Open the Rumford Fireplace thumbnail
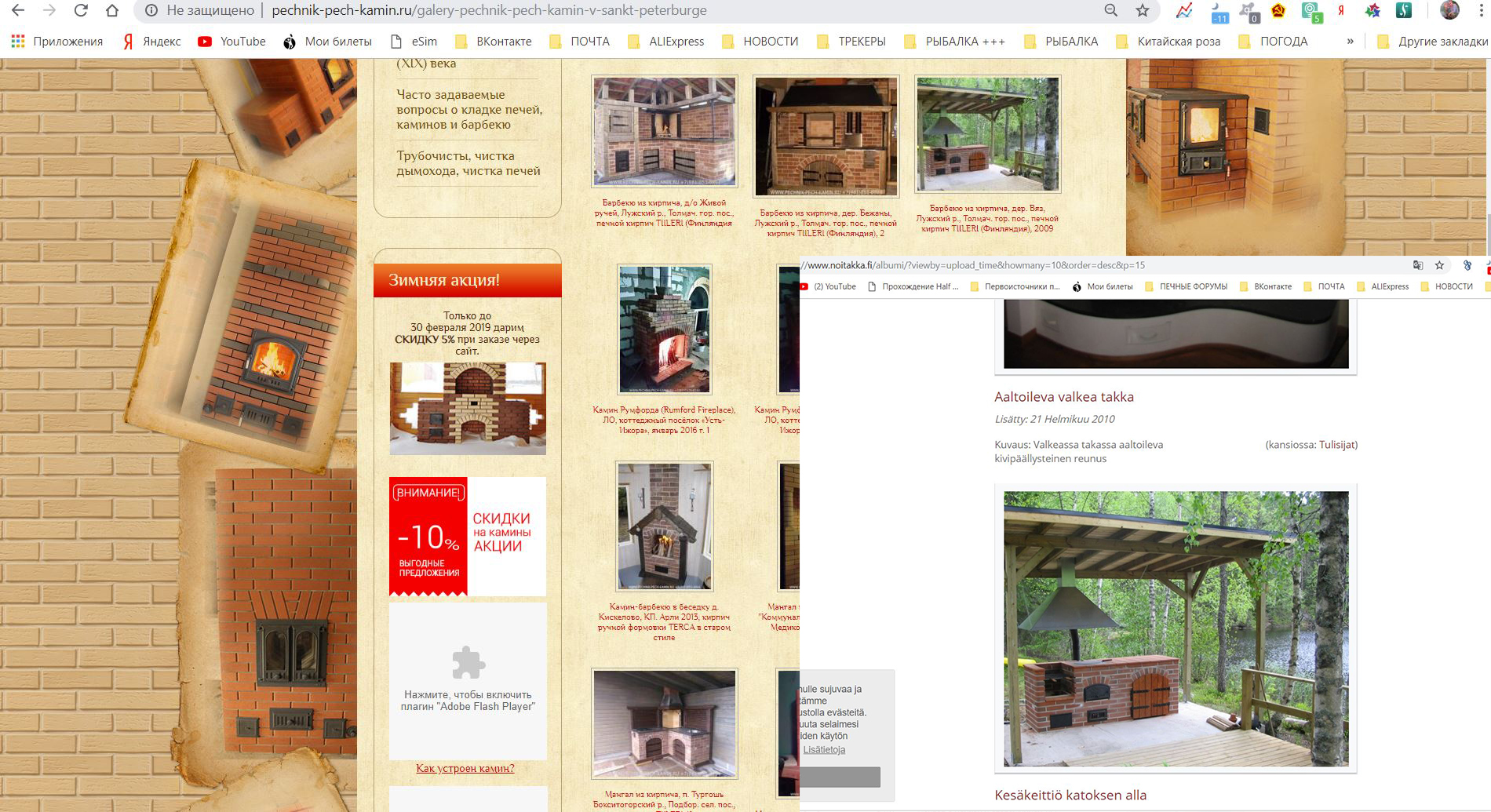The width and height of the screenshot is (1491, 812). tap(665, 330)
